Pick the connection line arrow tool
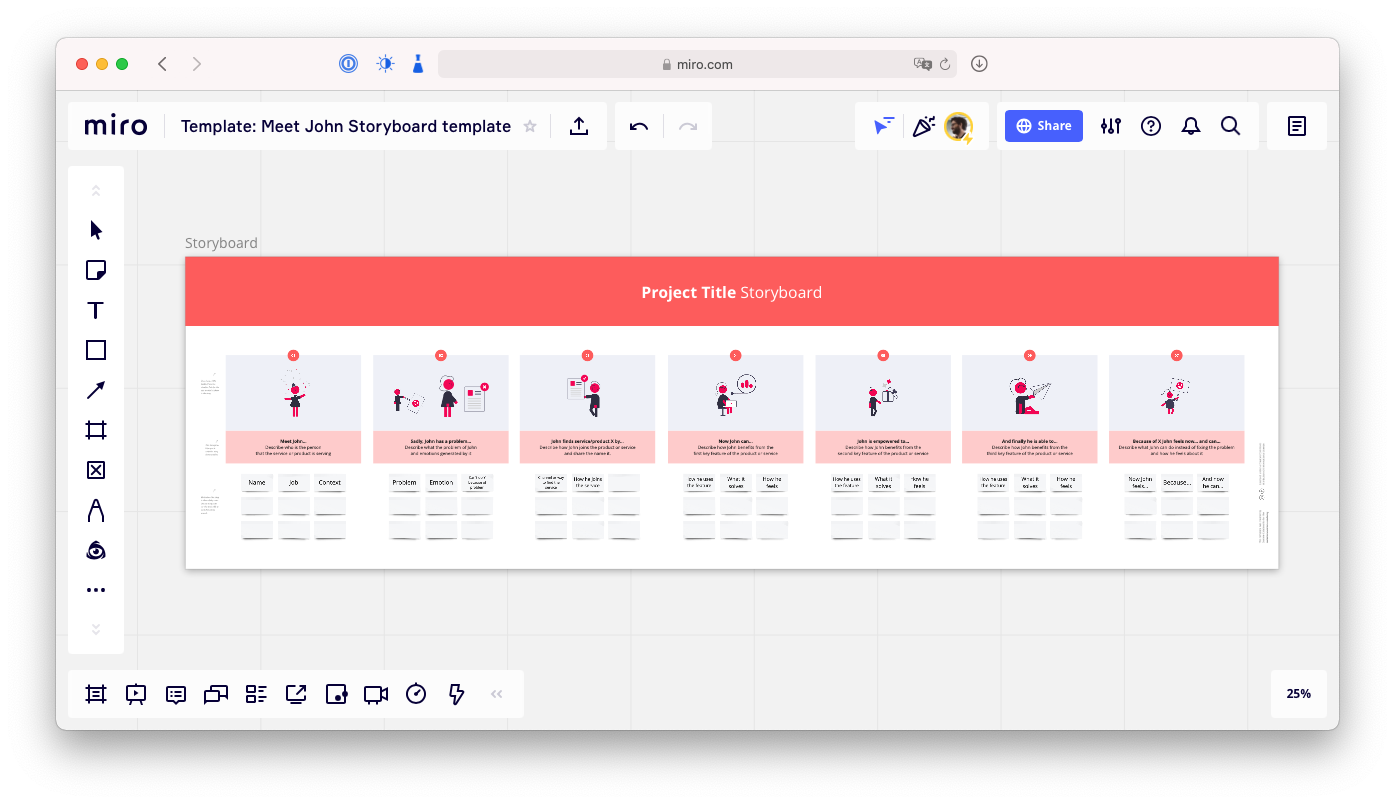Screen dimensions: 1395x804 [x=96, y=390]
